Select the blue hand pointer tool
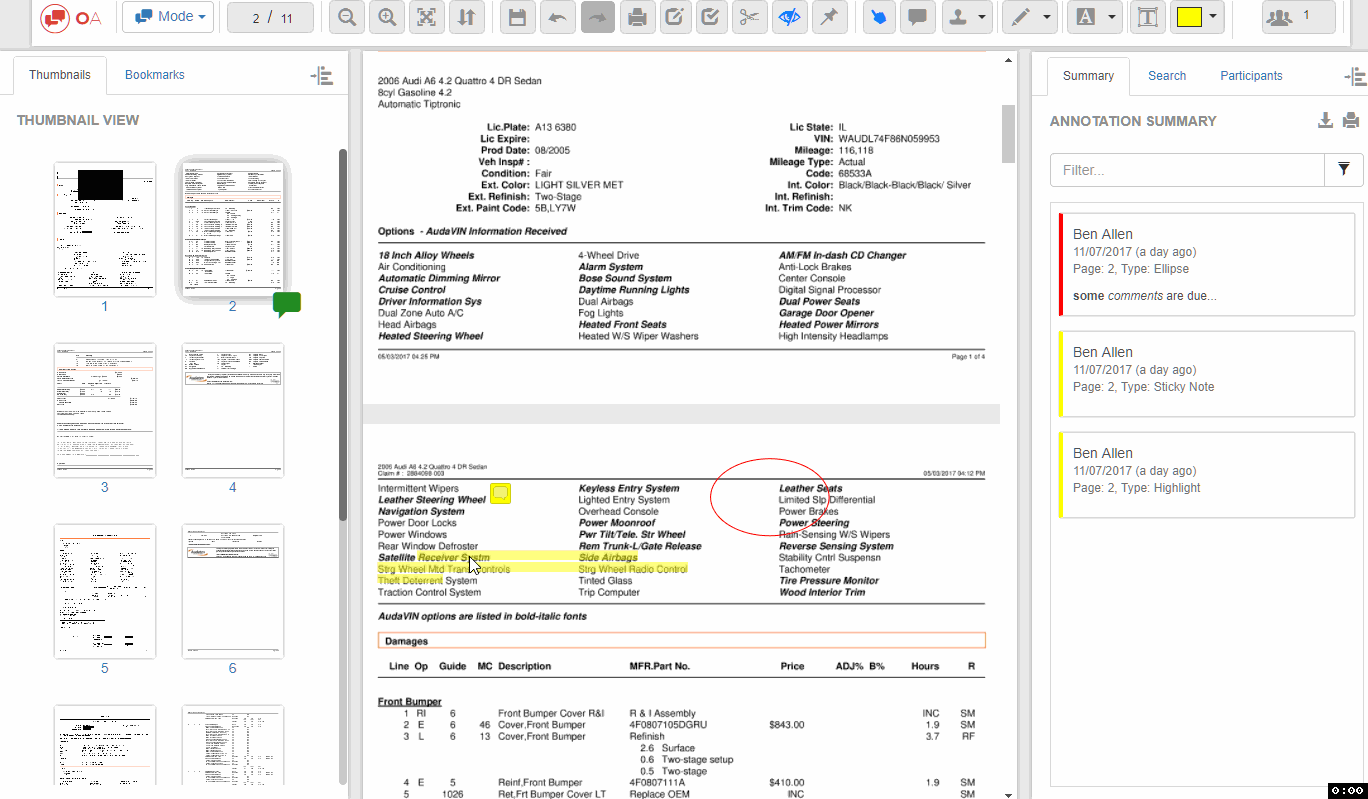 coord(879,17)
